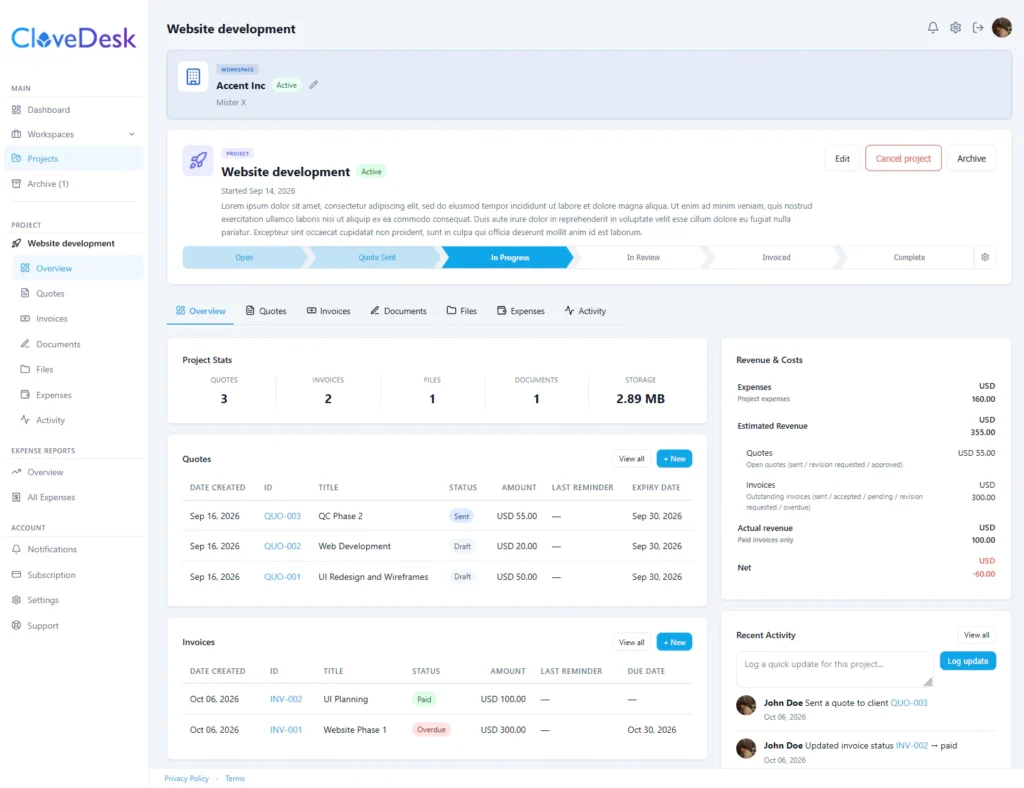This screenshot has height=788, width=1024.
Task: Open QUO-003 link in Recent Activity
Action: coord(908,703)
